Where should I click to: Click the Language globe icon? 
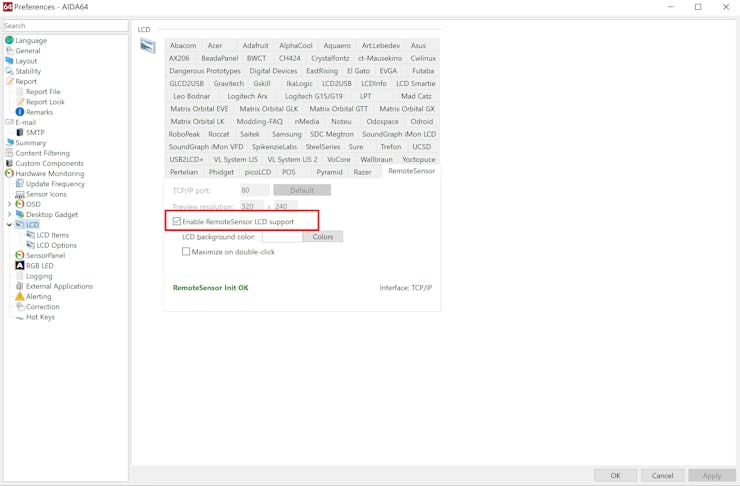coord(9,40)
